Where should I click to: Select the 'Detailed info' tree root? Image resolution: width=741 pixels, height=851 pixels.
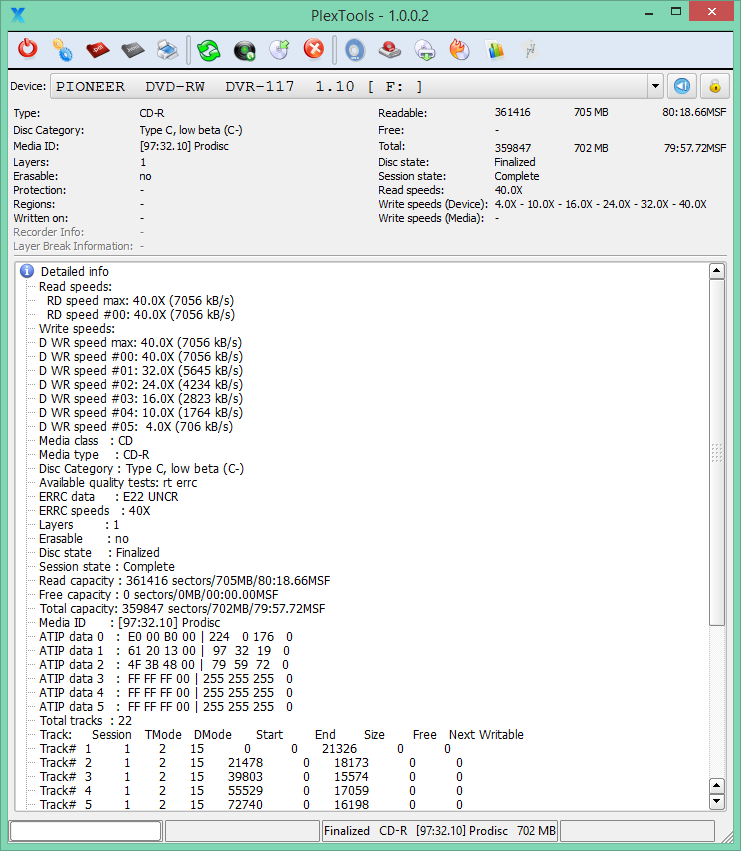(75, 271)
